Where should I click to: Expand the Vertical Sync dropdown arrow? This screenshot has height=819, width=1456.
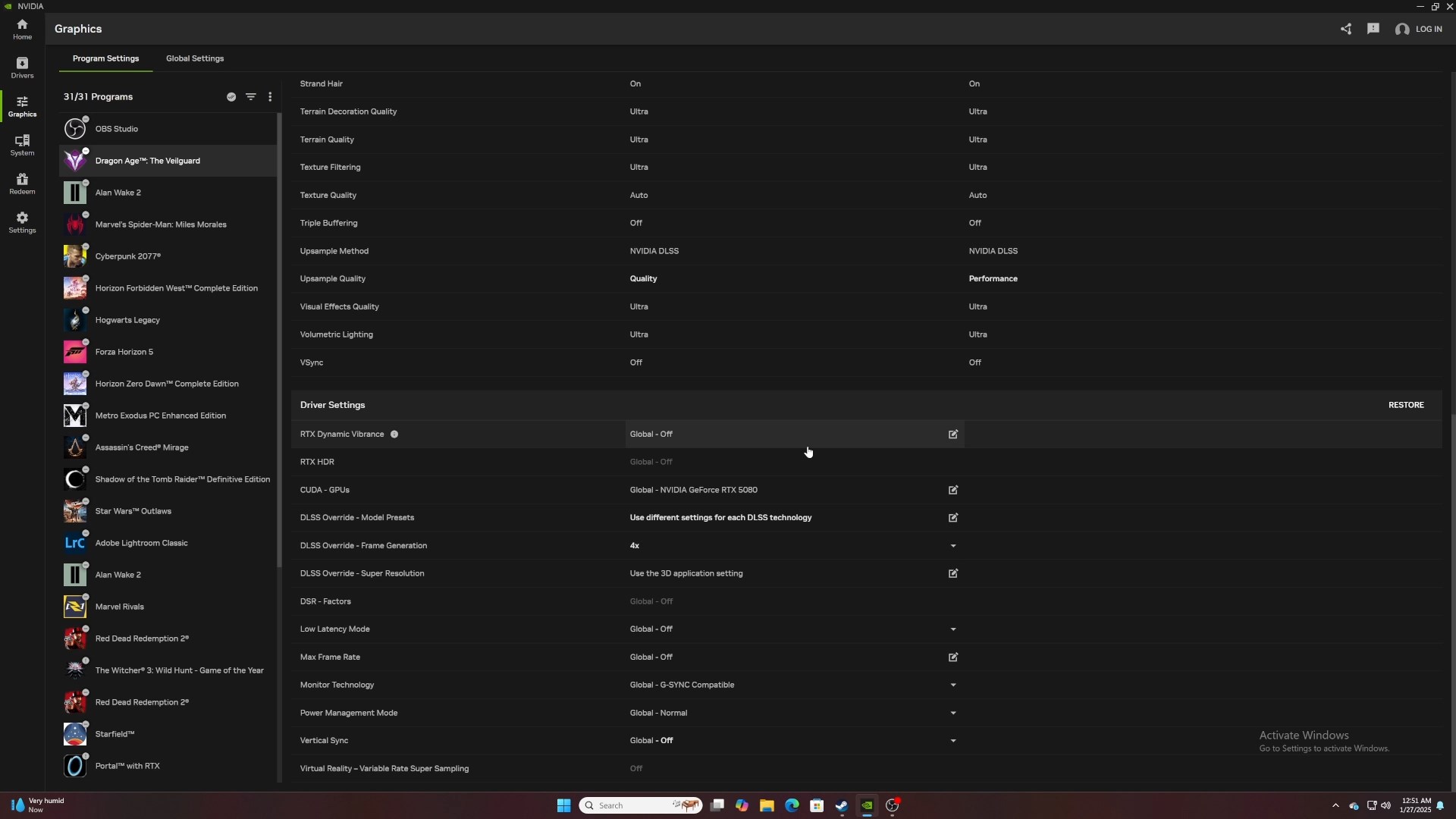(x=953, y=741)
